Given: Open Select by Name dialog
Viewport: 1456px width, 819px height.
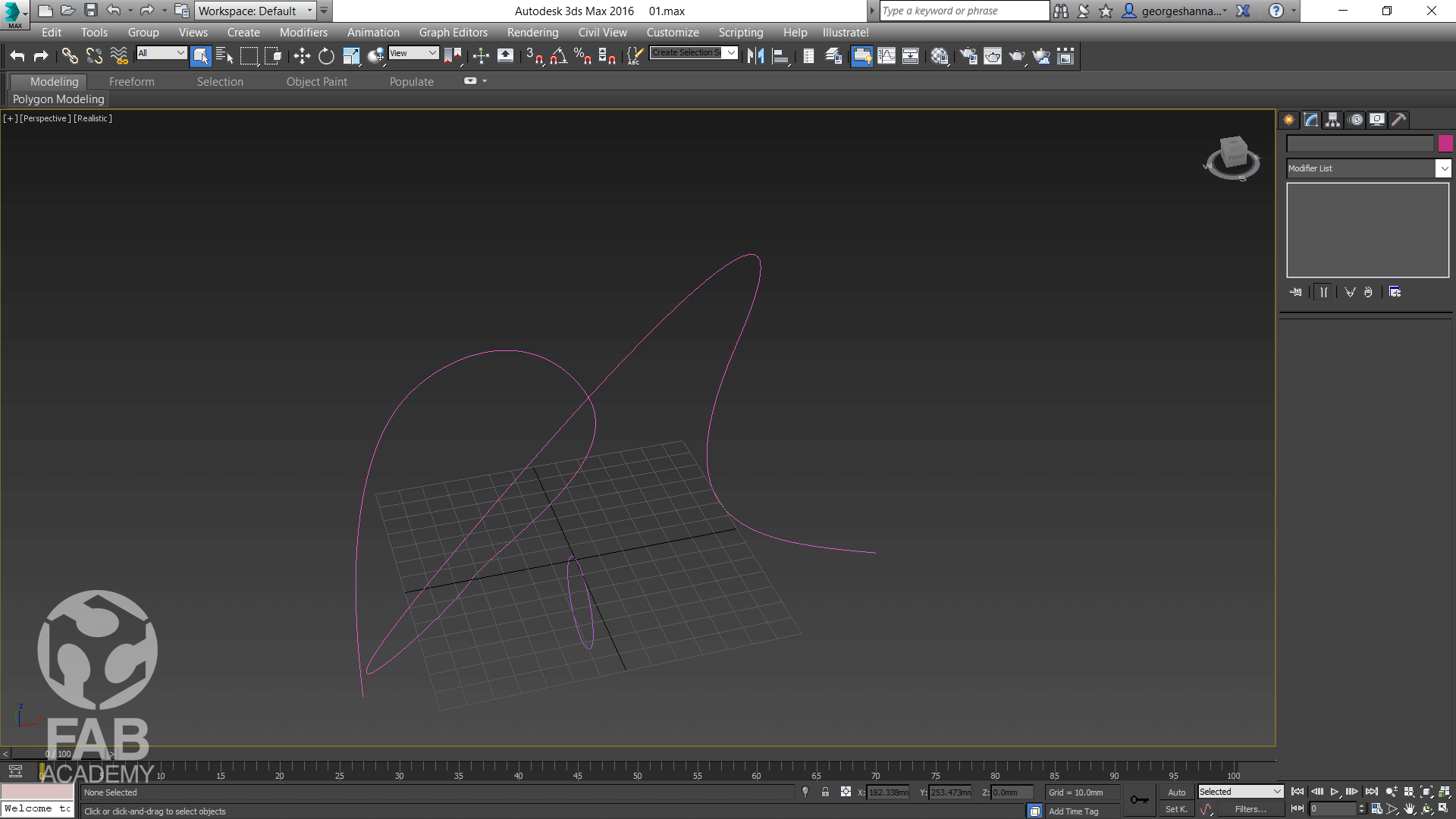Looking at the screenshot, I should 224,55.
